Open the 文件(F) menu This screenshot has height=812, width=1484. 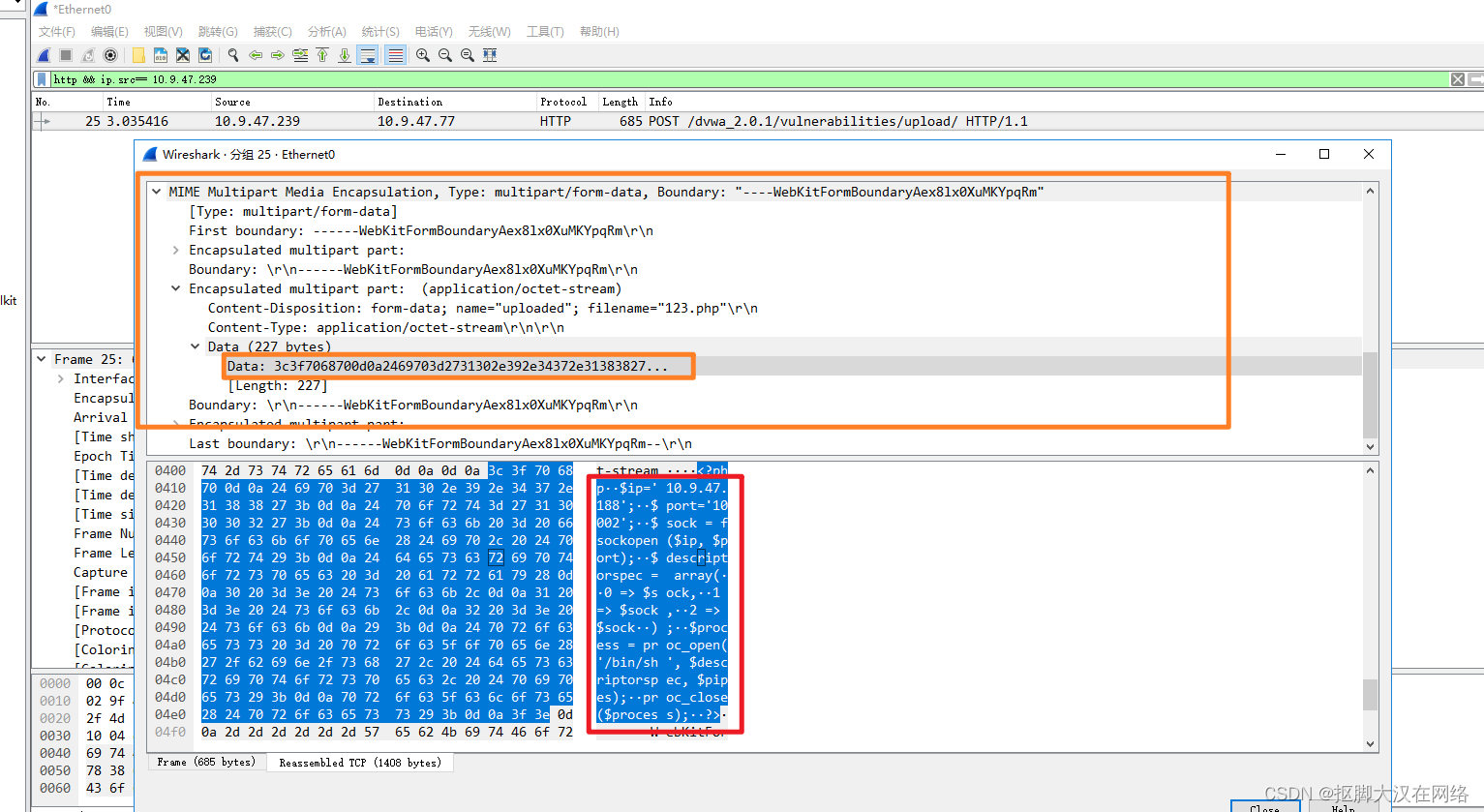(x=57, y=32)
